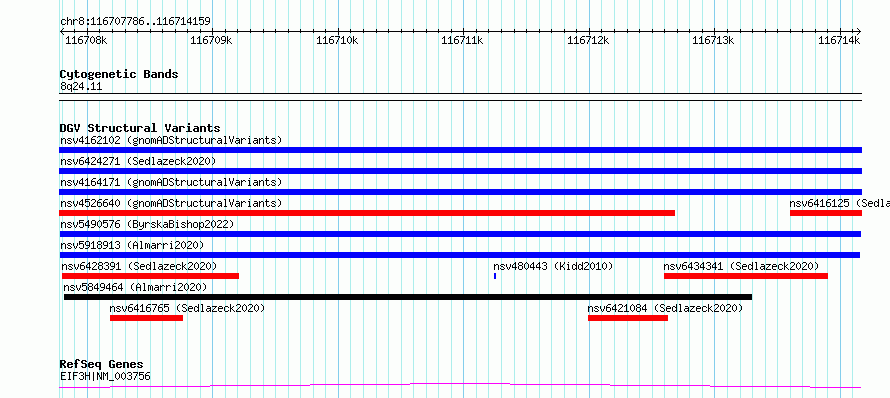The image size is (890, 398).
Task: Click the nsv4162102 gnomADStructuralVariants label
Action: (x=171, y=140)
